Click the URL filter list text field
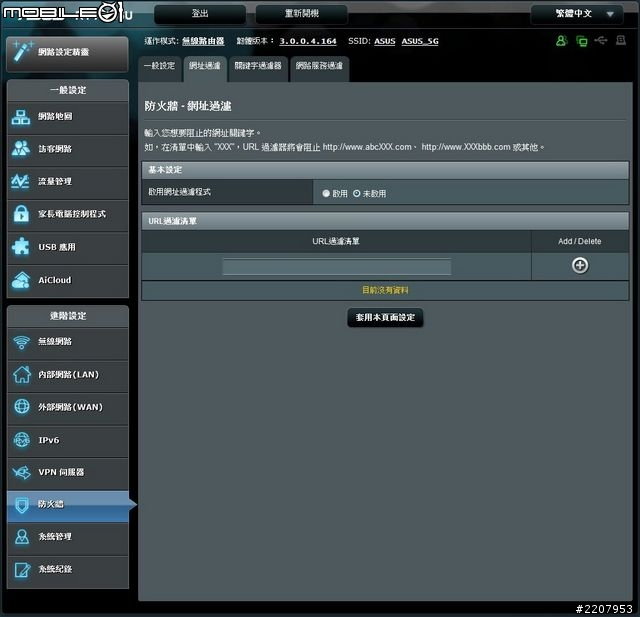This screenshot has height=617, width=640. coord(336,267)
